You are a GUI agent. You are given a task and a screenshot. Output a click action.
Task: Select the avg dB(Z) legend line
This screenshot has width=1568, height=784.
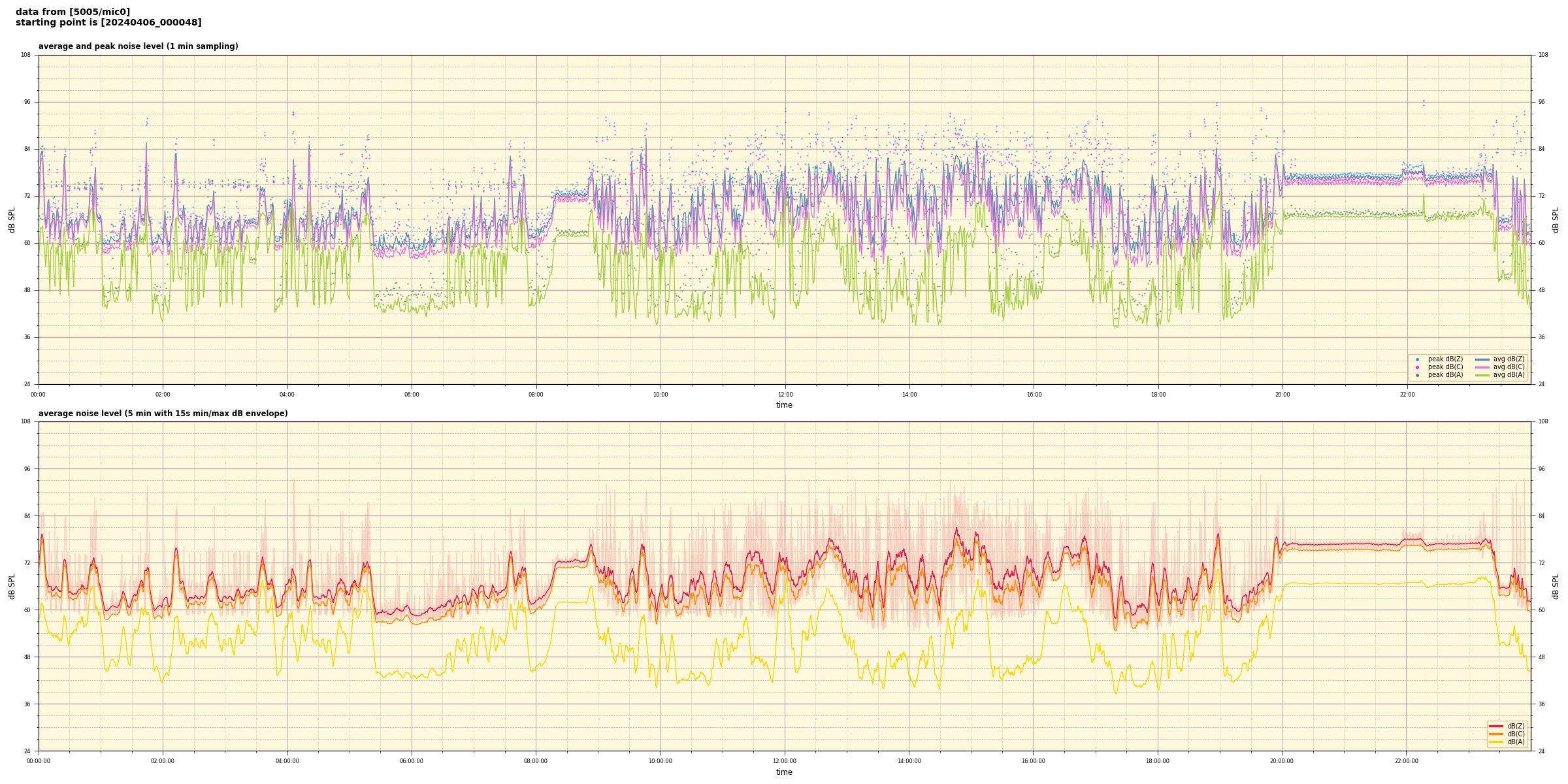click(1482, 359)
